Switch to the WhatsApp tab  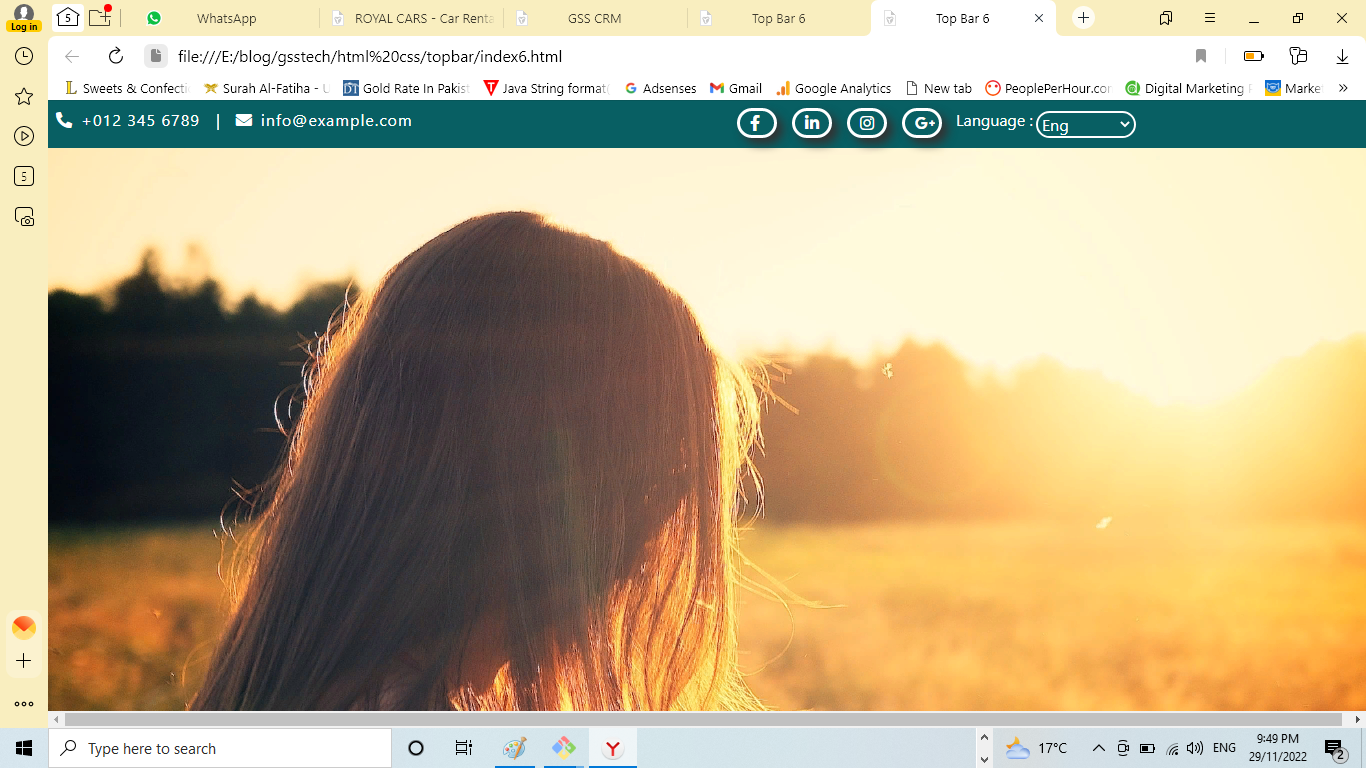point(226,18)
